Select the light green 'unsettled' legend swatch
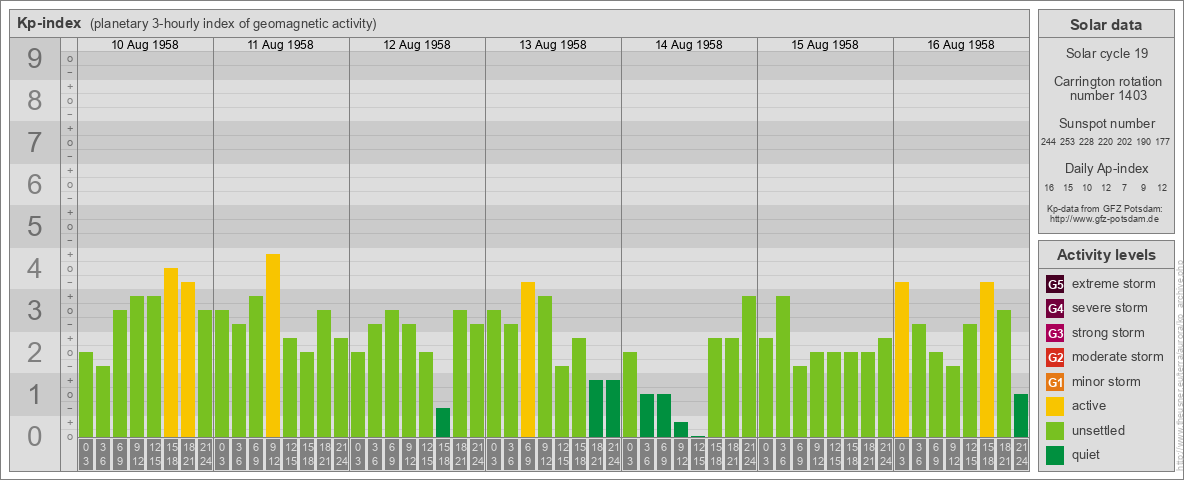The width and height of the screenshot is (1184, 480). 1055,431
